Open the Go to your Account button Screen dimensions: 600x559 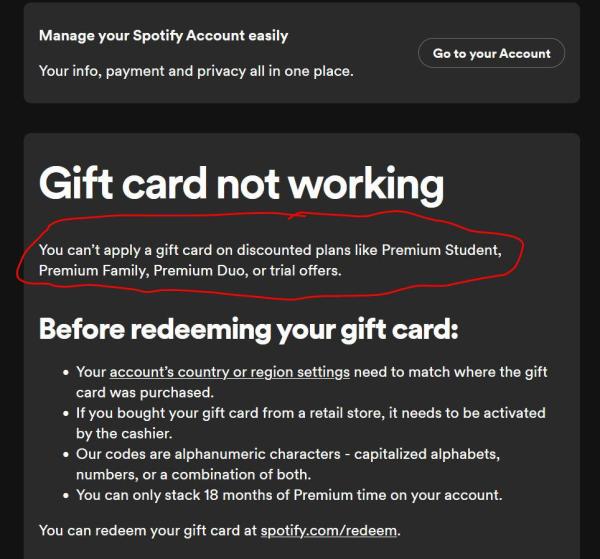[x=491, y=53]
